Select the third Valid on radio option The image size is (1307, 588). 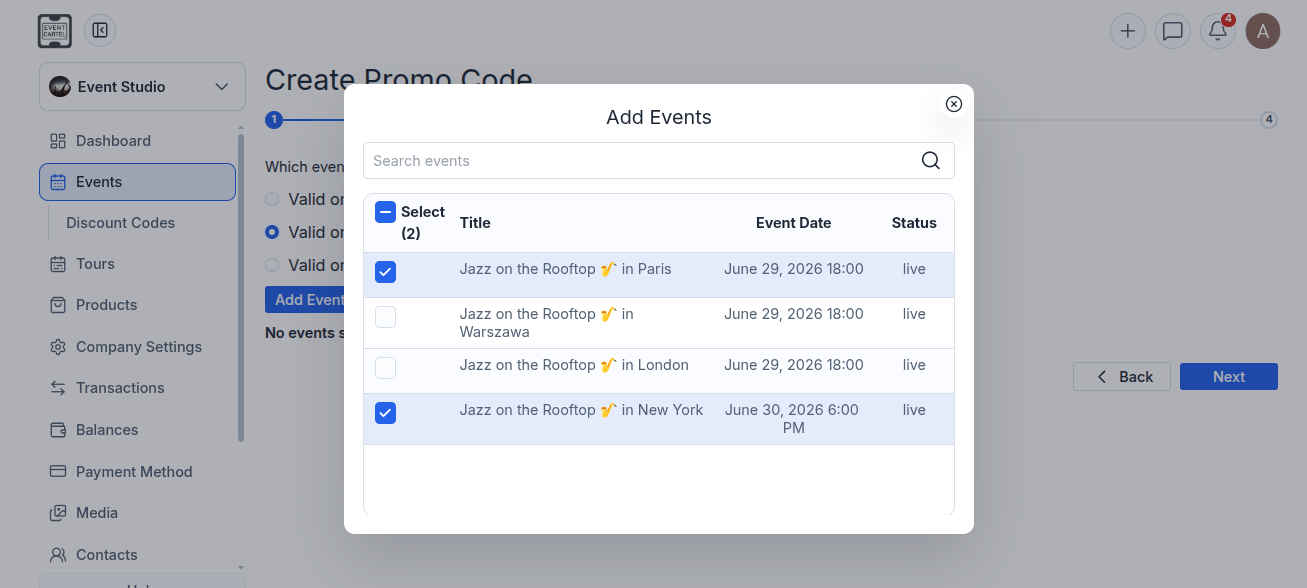pyautogui.click(x=272, y=265)
